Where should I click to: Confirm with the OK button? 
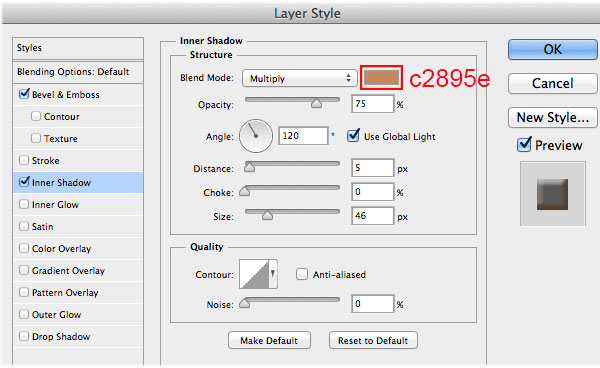[x=553, y=49]
